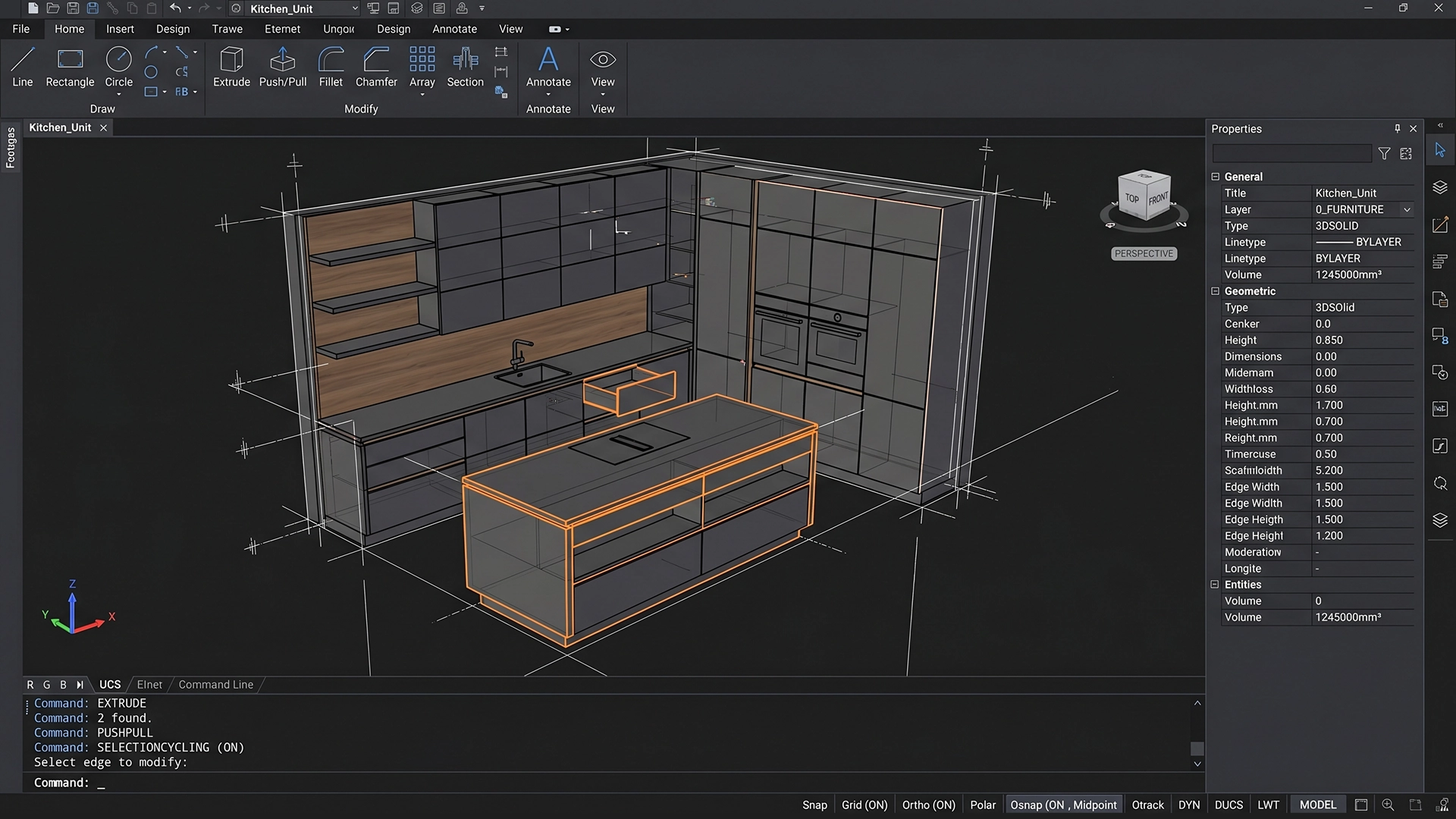This screenshot has height=819, width=1456.
Task: Activate the Extrude tool
Action: (231, 68)
